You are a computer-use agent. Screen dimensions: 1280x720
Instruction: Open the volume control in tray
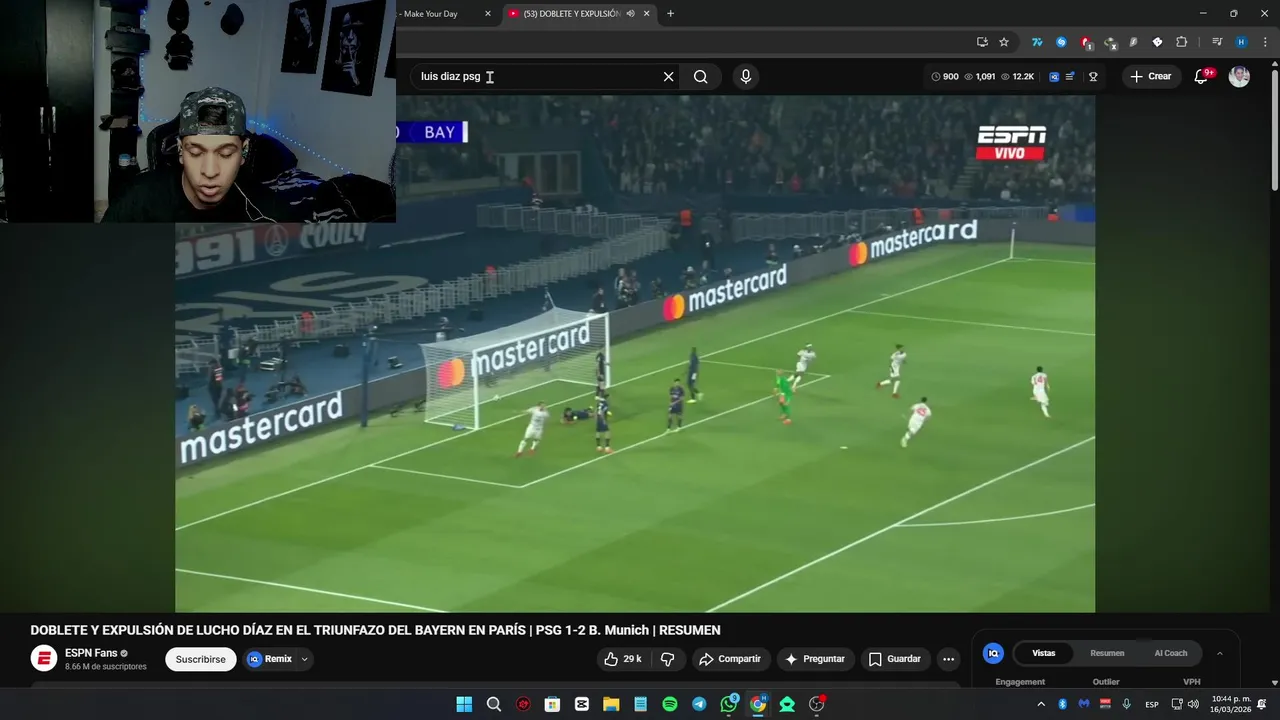tap(1193, 704)
